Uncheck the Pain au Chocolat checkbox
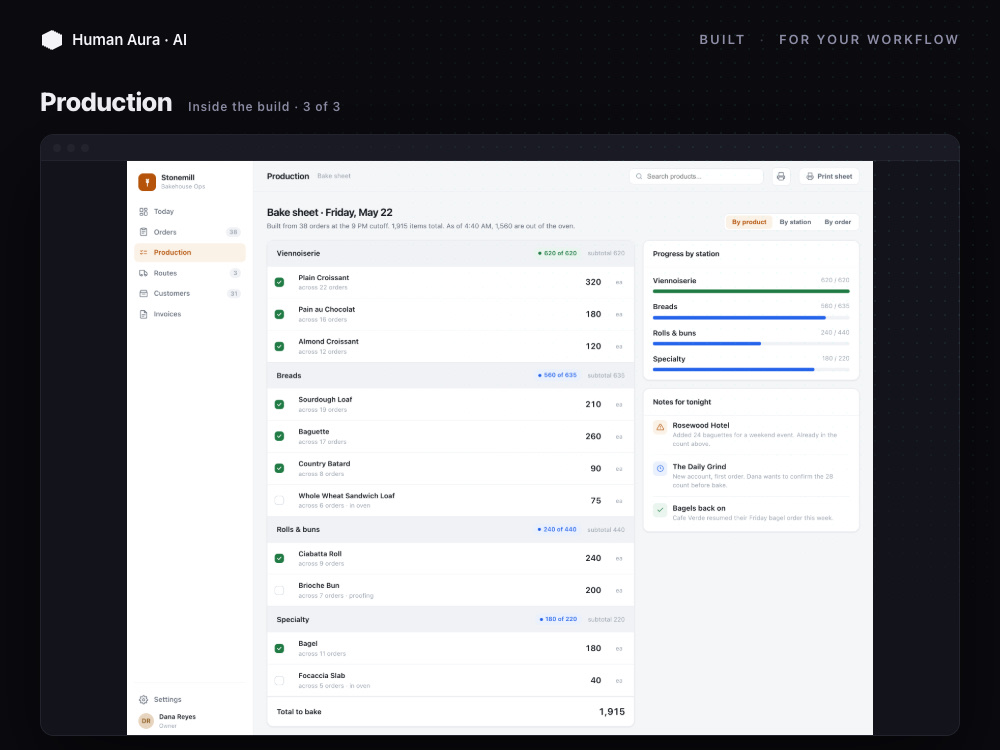 tap(279, 314)
